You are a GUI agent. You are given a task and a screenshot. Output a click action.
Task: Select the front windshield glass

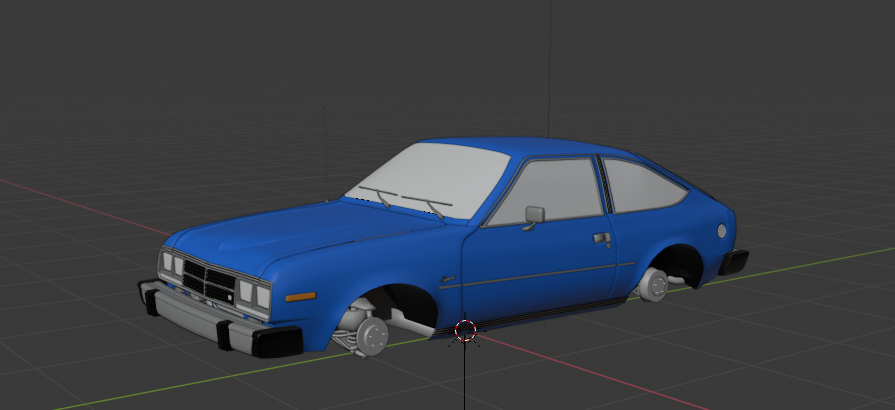coord(428,180)
